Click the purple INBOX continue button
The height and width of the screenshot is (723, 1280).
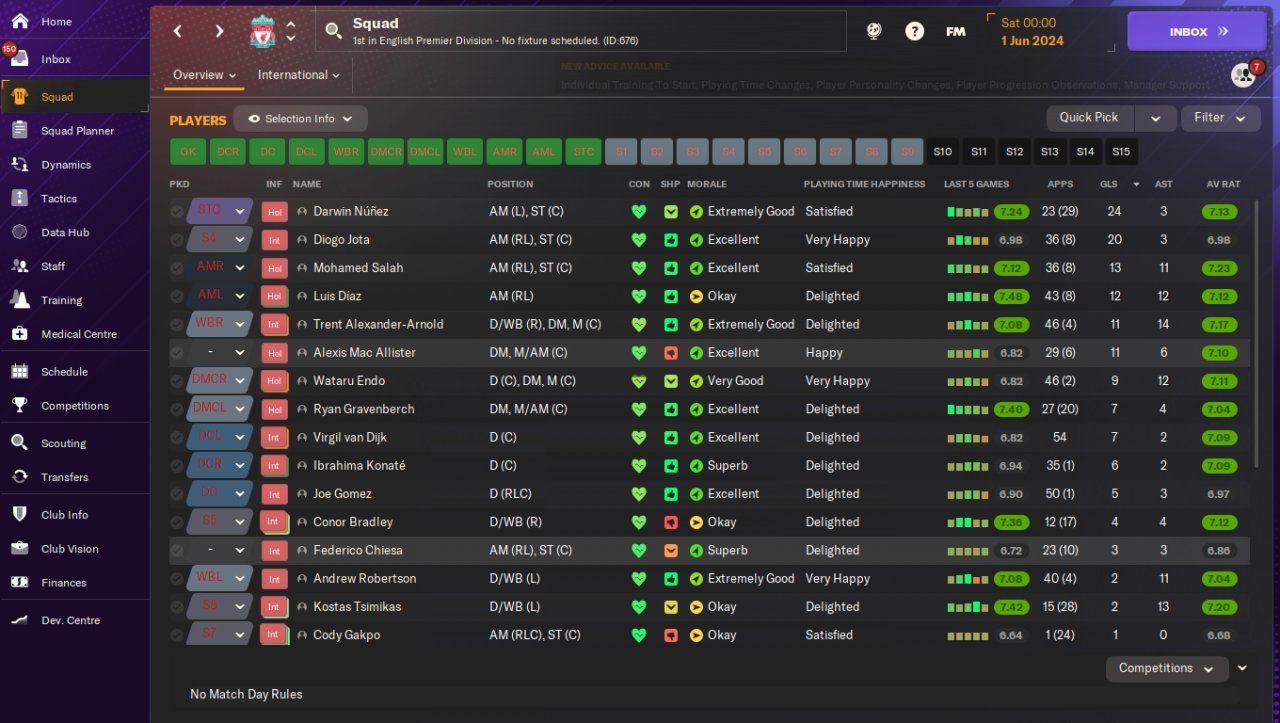click(x=1196, y=31)
